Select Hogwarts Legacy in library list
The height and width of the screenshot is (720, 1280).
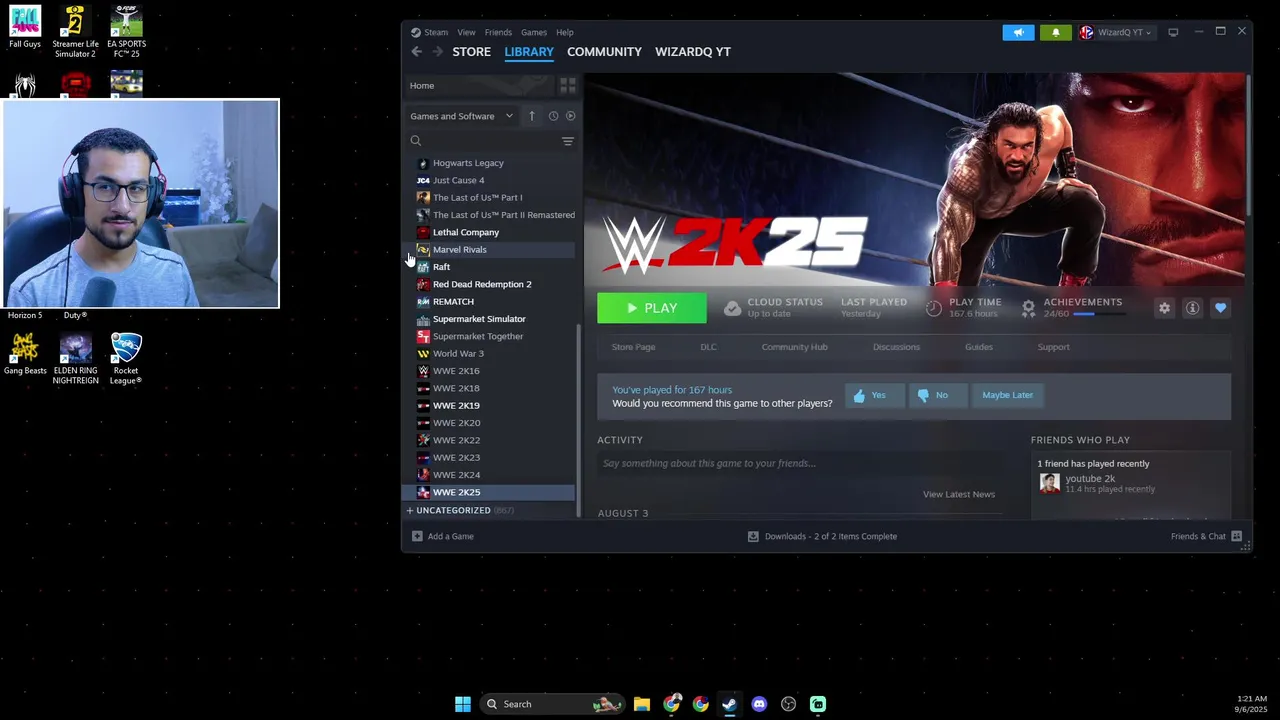(x=490, y=163)
